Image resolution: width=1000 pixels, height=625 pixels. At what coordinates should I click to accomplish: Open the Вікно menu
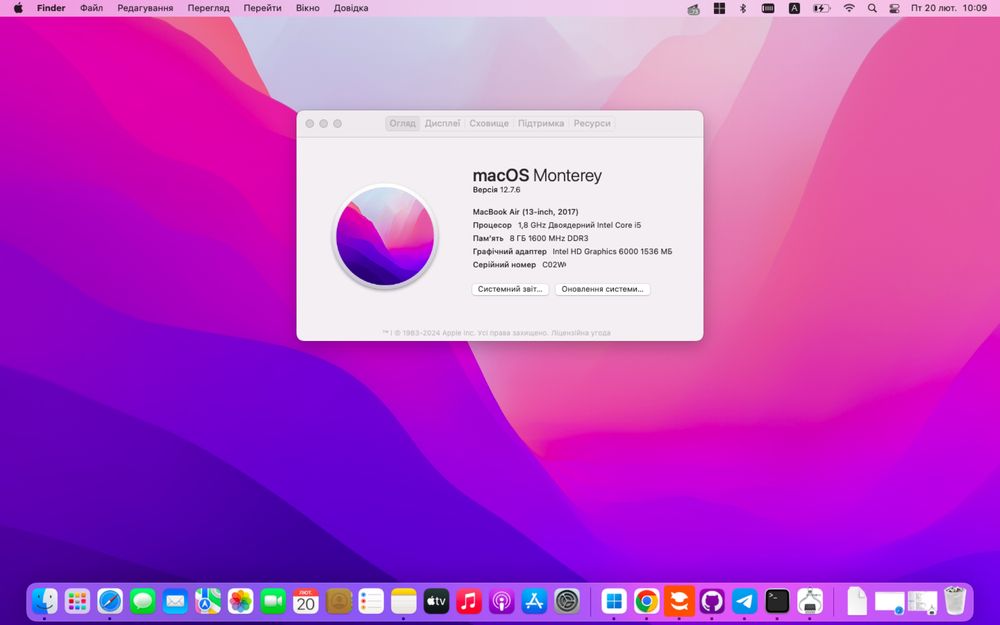point(307,8)
